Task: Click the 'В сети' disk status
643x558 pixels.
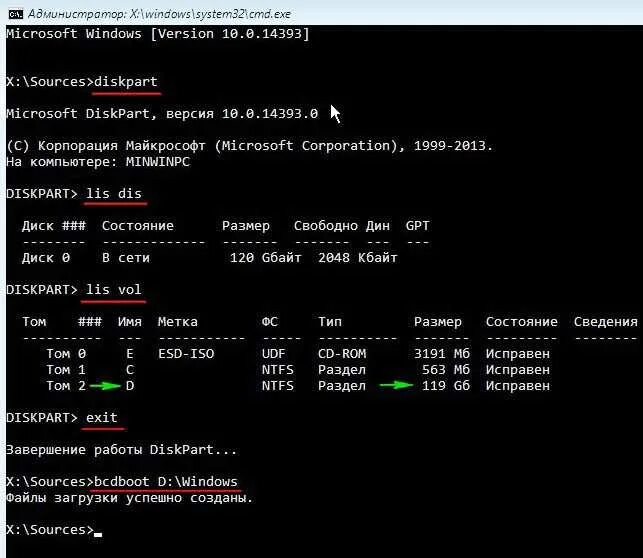Action: coord(126,258)
